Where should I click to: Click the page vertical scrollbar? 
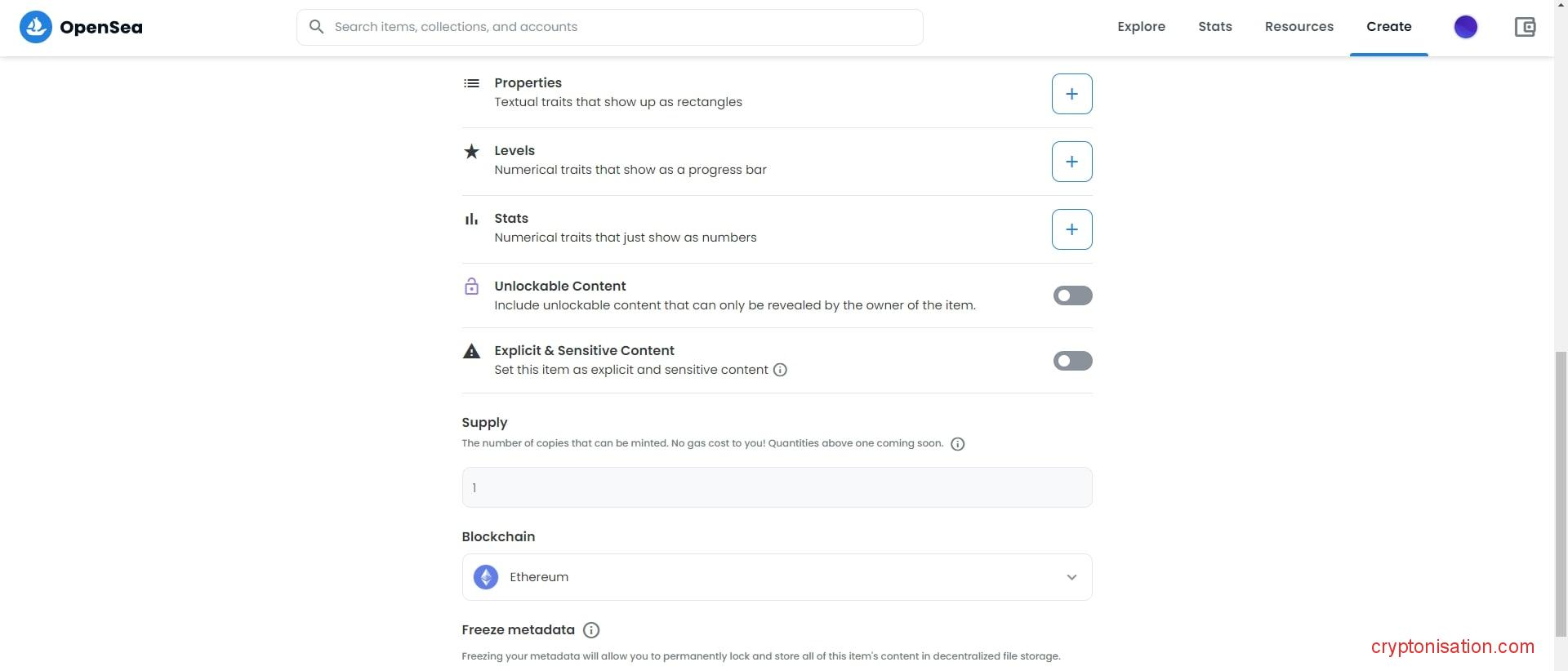tap(1561, 490)
